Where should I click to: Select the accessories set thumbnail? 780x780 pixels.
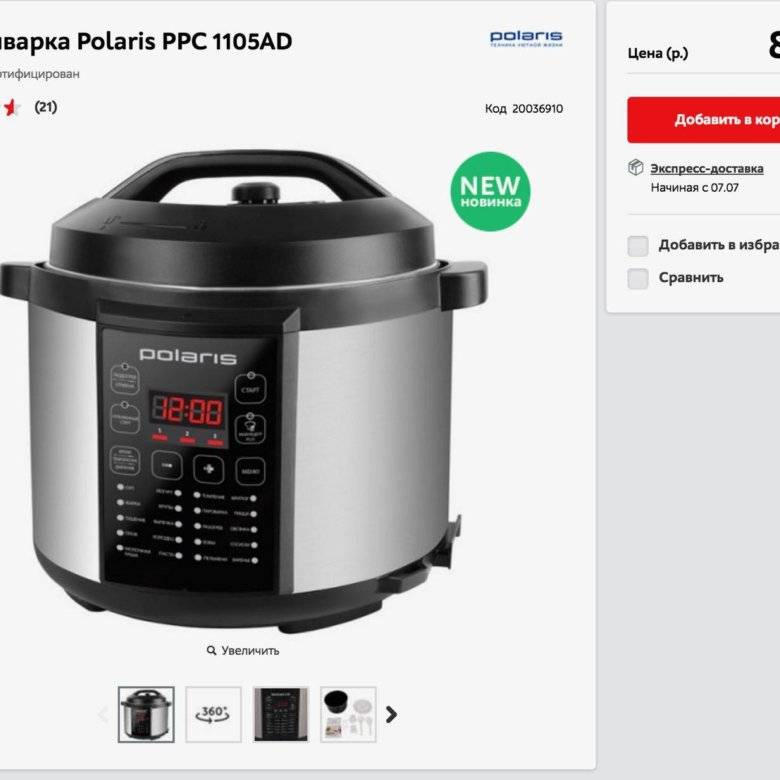[348, 714]
